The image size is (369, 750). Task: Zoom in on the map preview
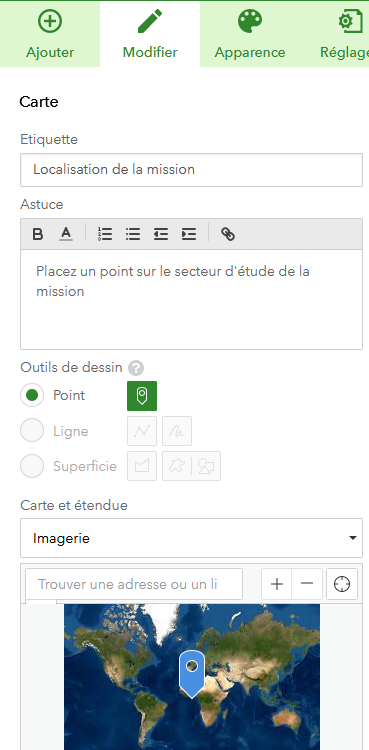[277, 584]
